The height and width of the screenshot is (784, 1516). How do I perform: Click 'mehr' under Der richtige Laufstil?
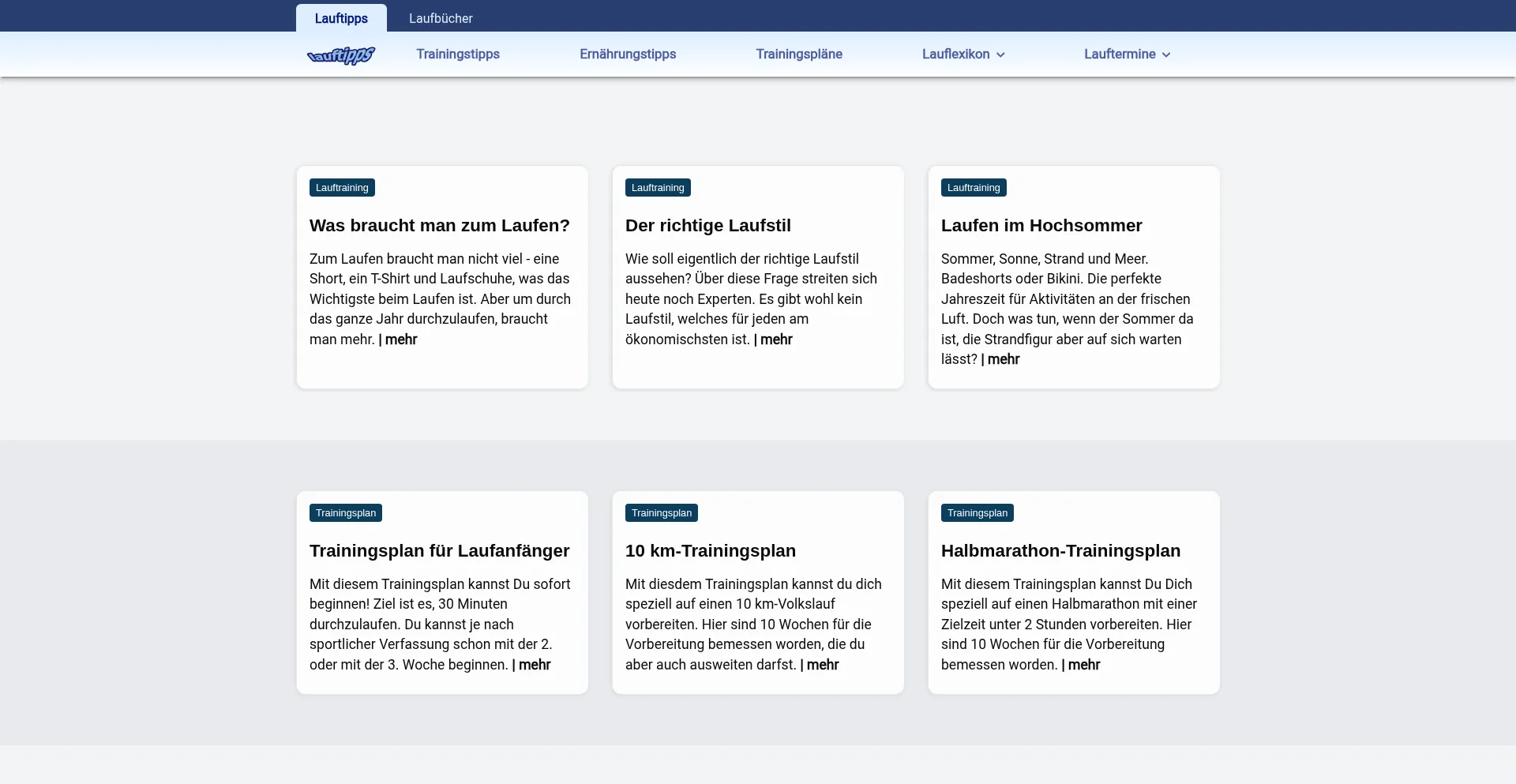[775, 339]
